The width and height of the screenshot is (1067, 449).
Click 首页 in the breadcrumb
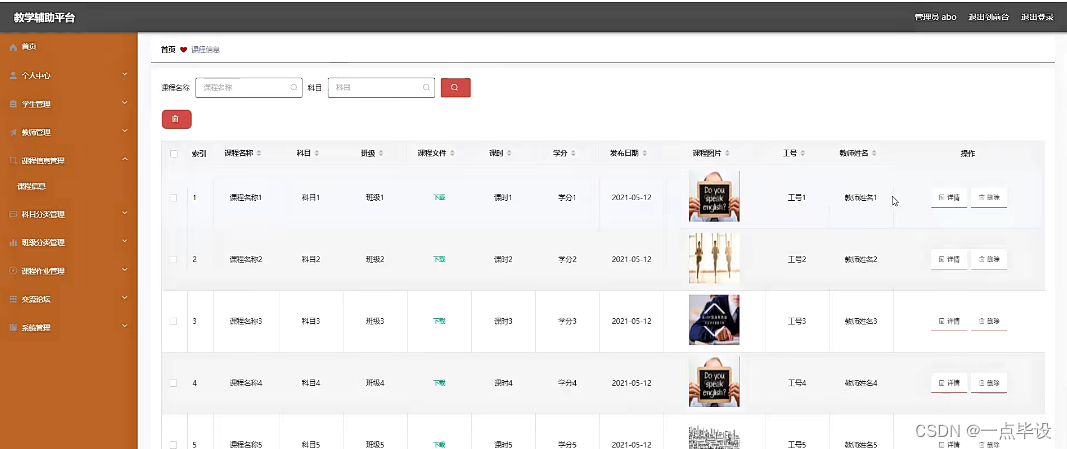tap(168, 50)
